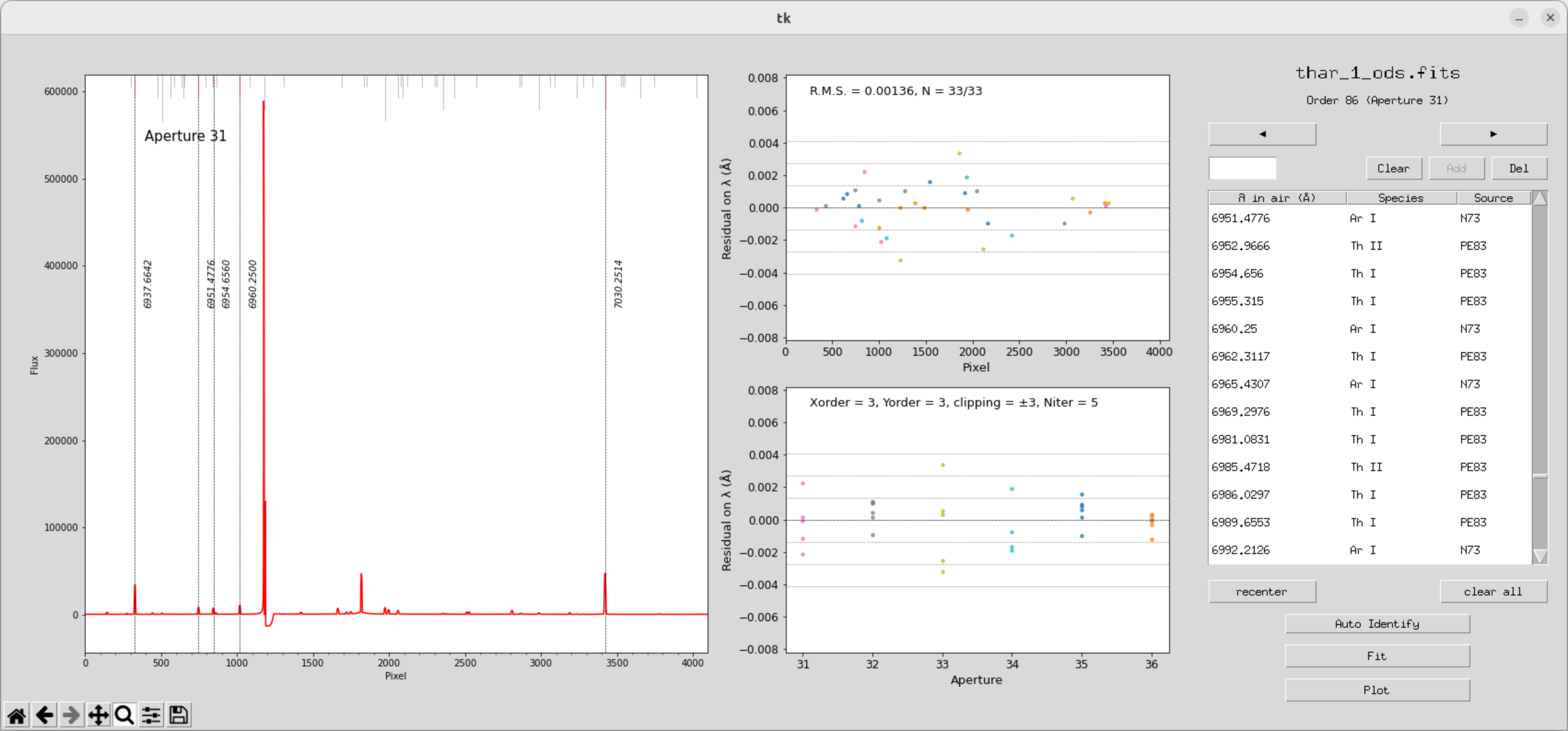Screen dimensions: 1568x731
Task: Go to previous order with left arrow
Action: (x=1262, y=134)
